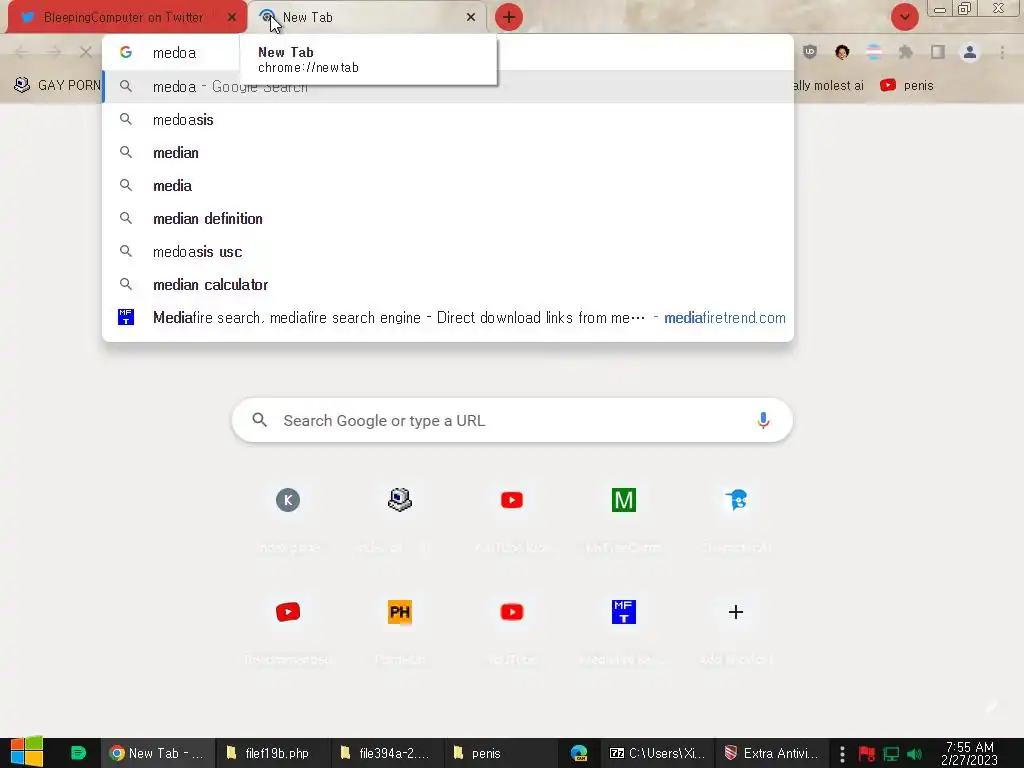Open the Extensions puzzle-piece menu
This screenshot has height=768, width=1024.
[906, 52]
